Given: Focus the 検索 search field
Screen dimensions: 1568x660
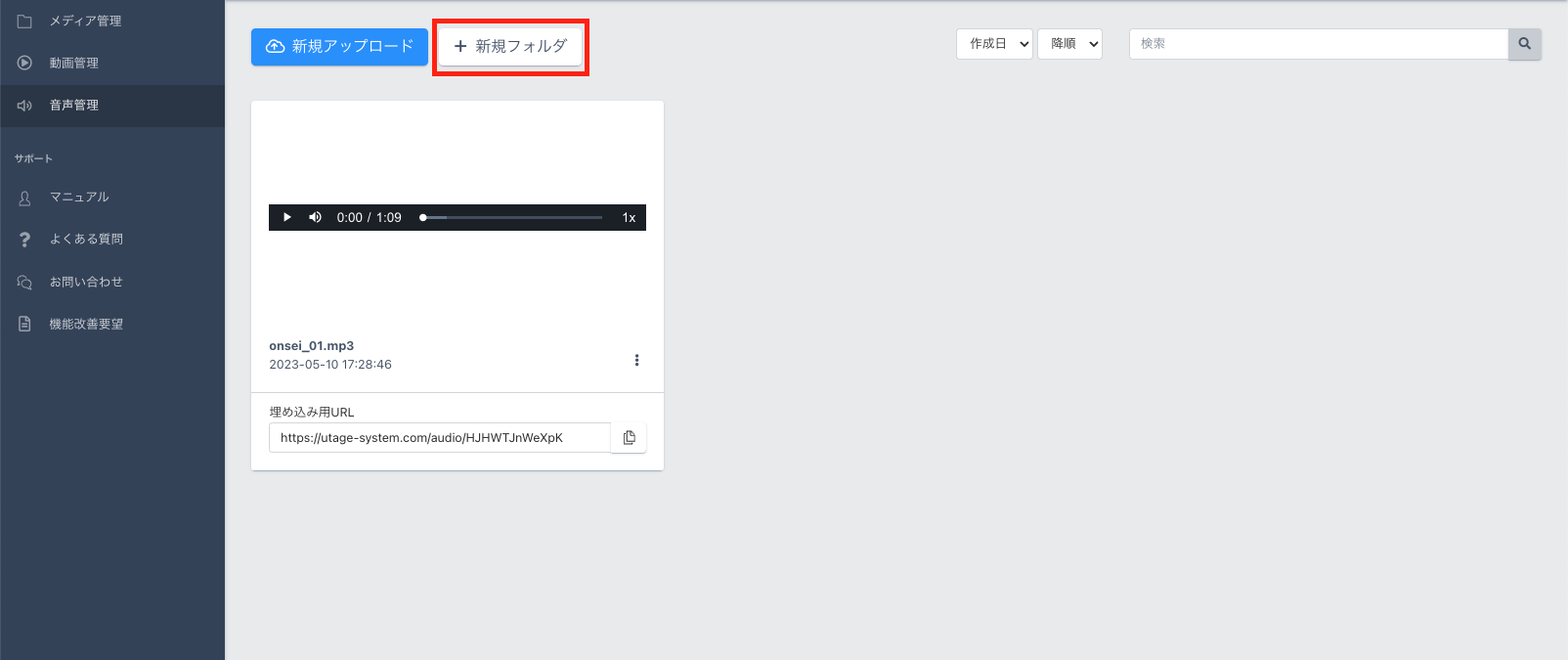Looking at the screenshot, I should pyautogui.click(x=1318, y=44).
